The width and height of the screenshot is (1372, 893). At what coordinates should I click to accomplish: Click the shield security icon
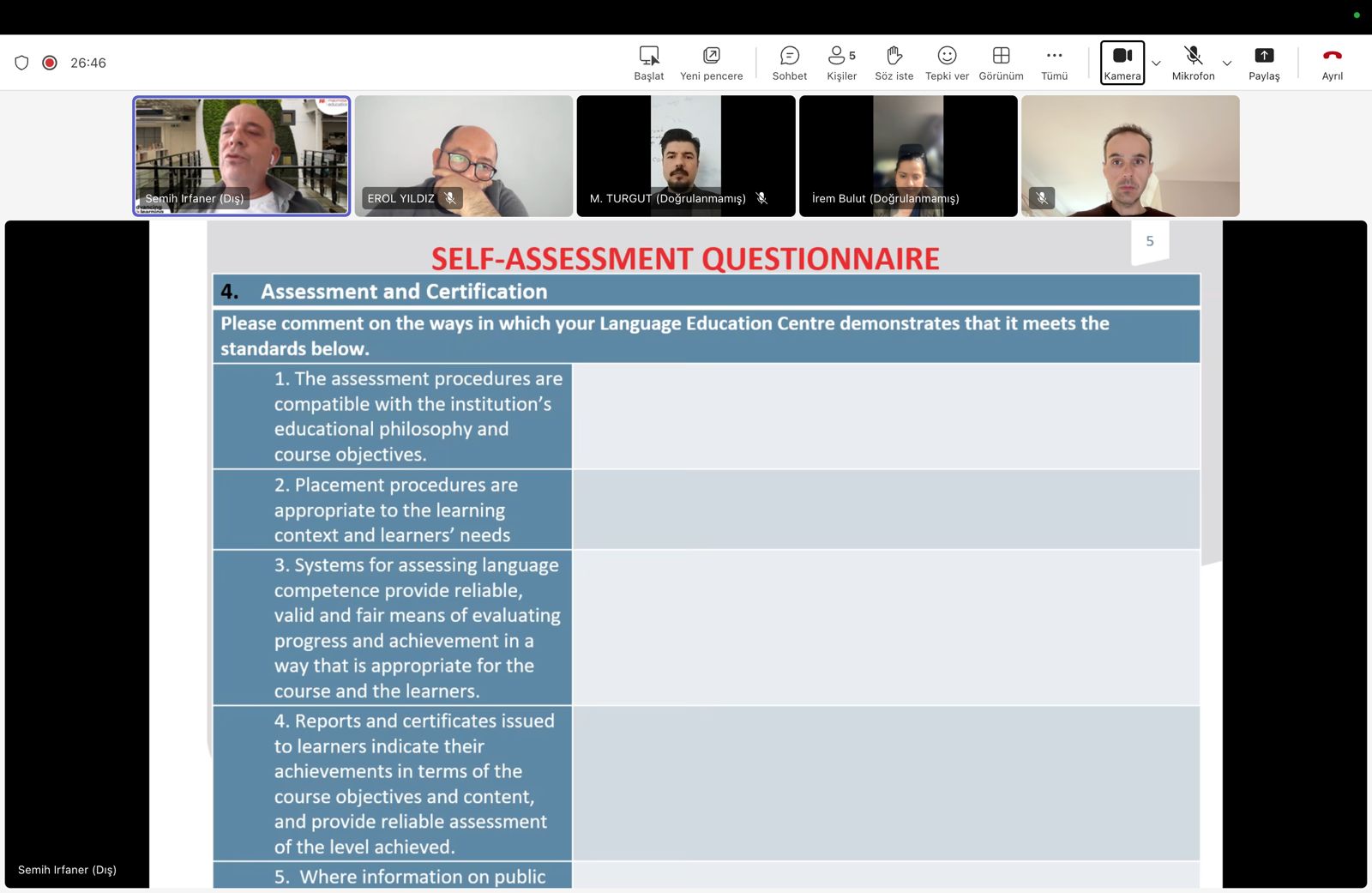pyautogui.click(x=22, y=63)
